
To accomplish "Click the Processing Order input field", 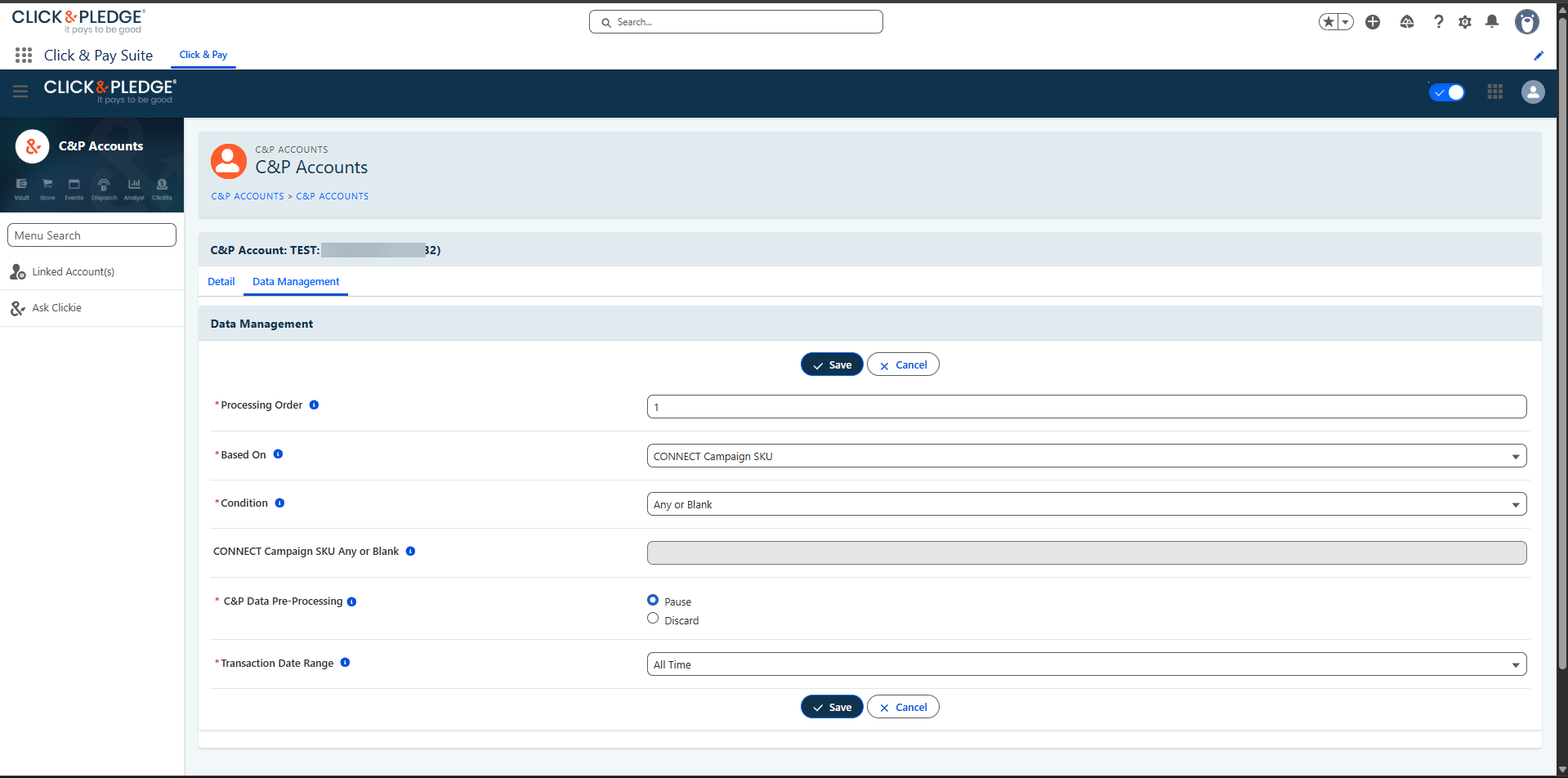I will tap(1087, 407).
